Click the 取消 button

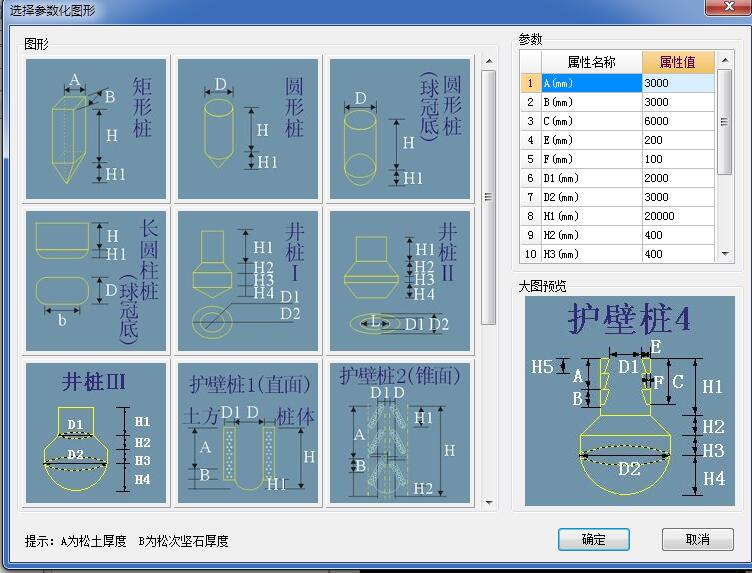698,539
